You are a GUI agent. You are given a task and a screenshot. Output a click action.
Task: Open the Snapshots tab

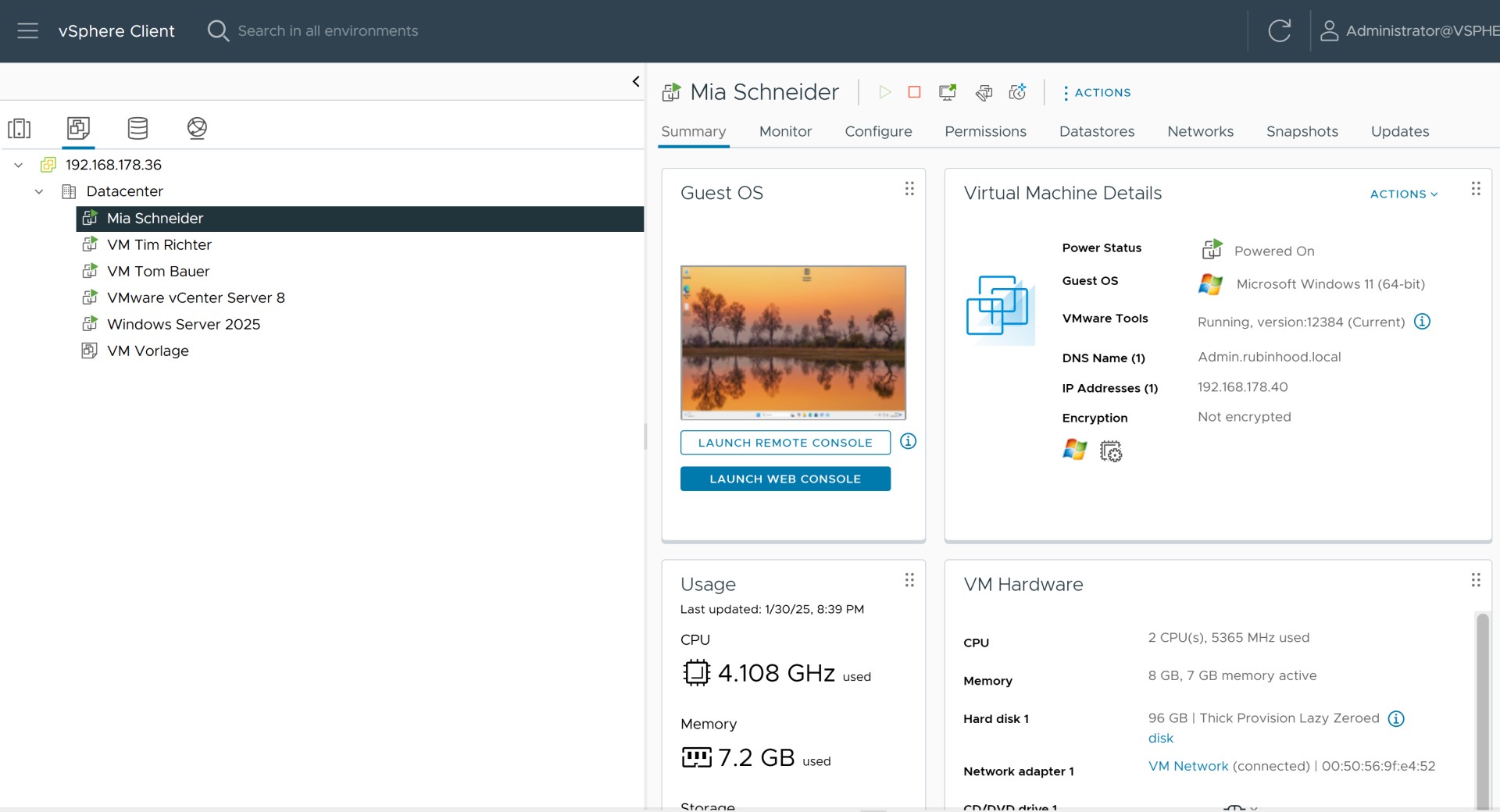(x=1302, y=131)
